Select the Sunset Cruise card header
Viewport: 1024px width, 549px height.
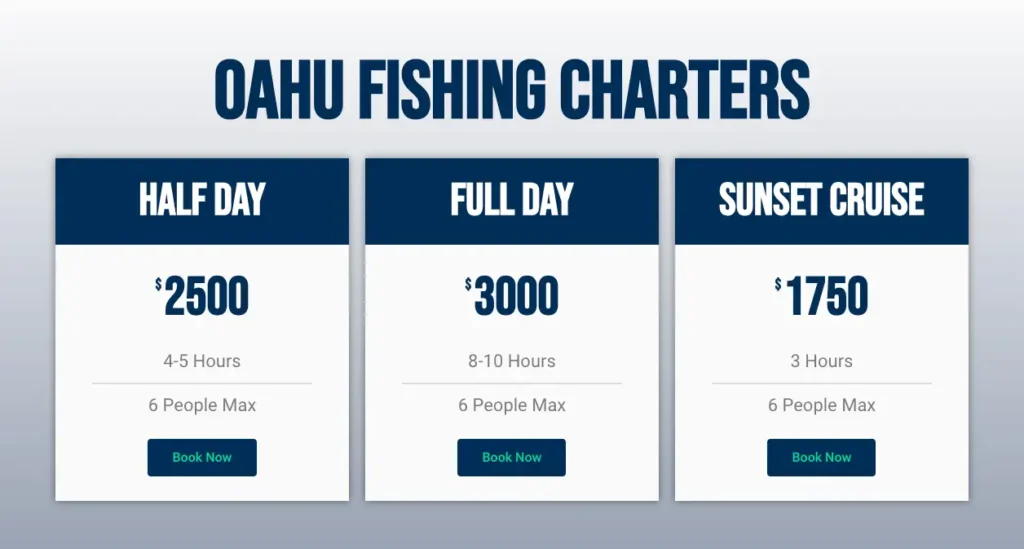point(821,200)
